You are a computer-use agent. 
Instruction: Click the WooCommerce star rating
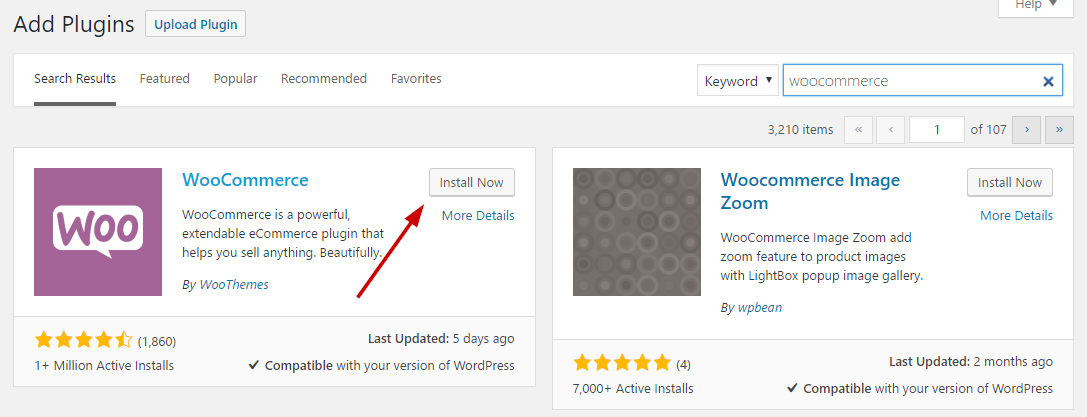[83, 340]
